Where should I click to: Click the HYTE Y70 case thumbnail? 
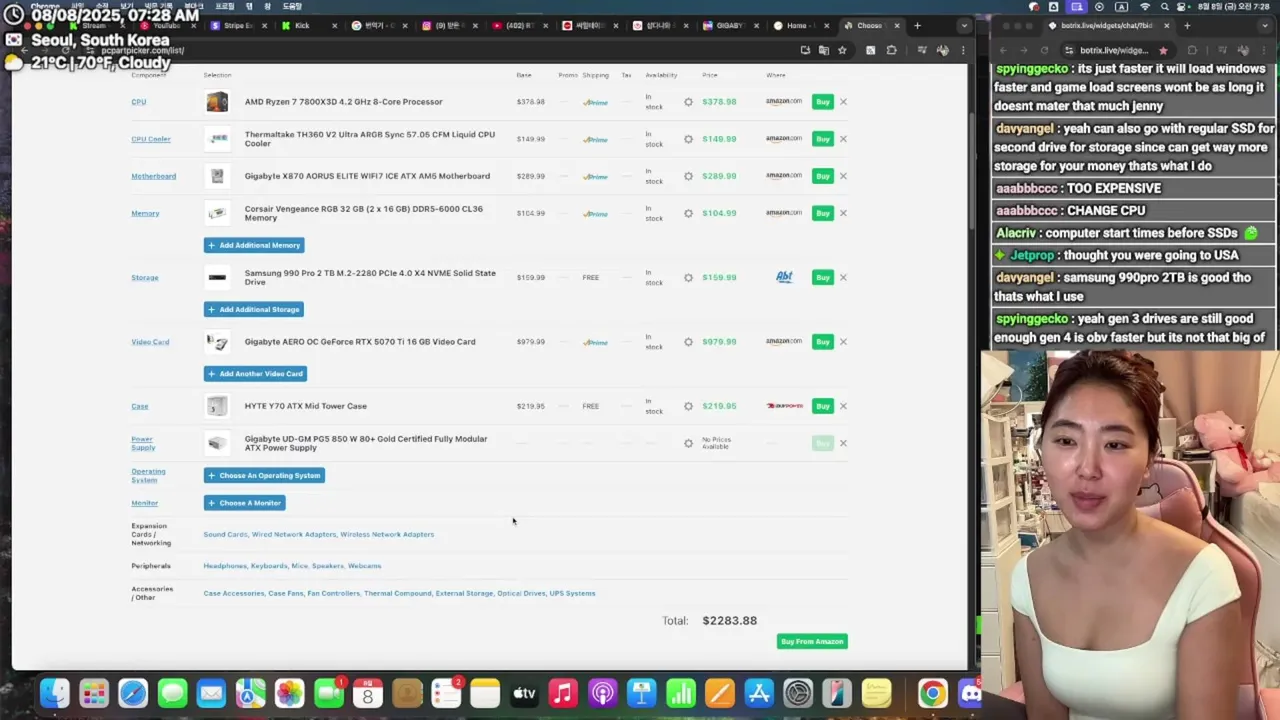(x=217, y=406)
